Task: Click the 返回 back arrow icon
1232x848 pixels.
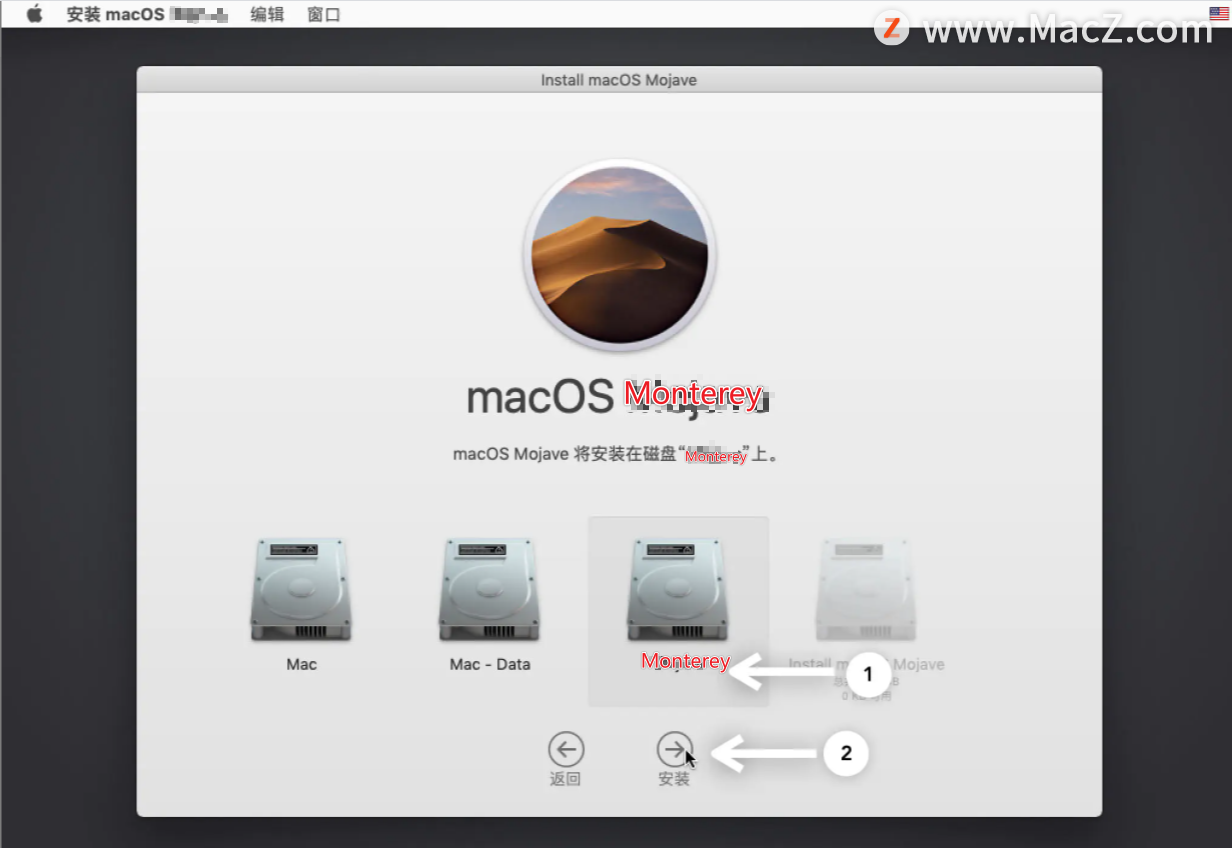Action: click(565, 748)
